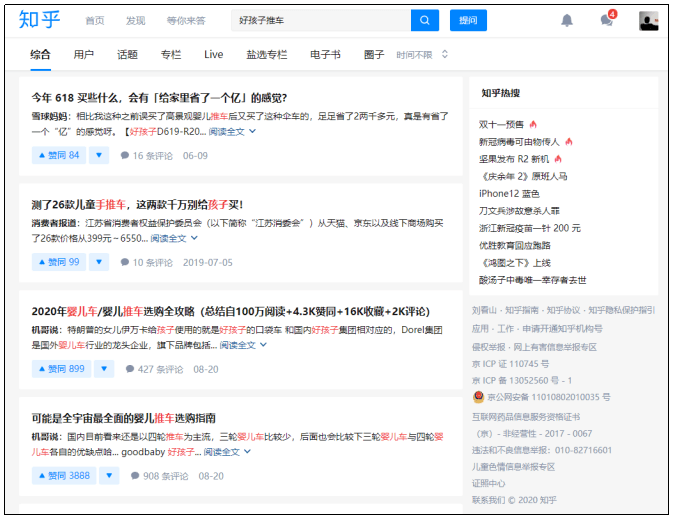Click the blue search magnifier button
Image resolution: width=675 pixels, height=521 pixels.
(x=424, y=20)
